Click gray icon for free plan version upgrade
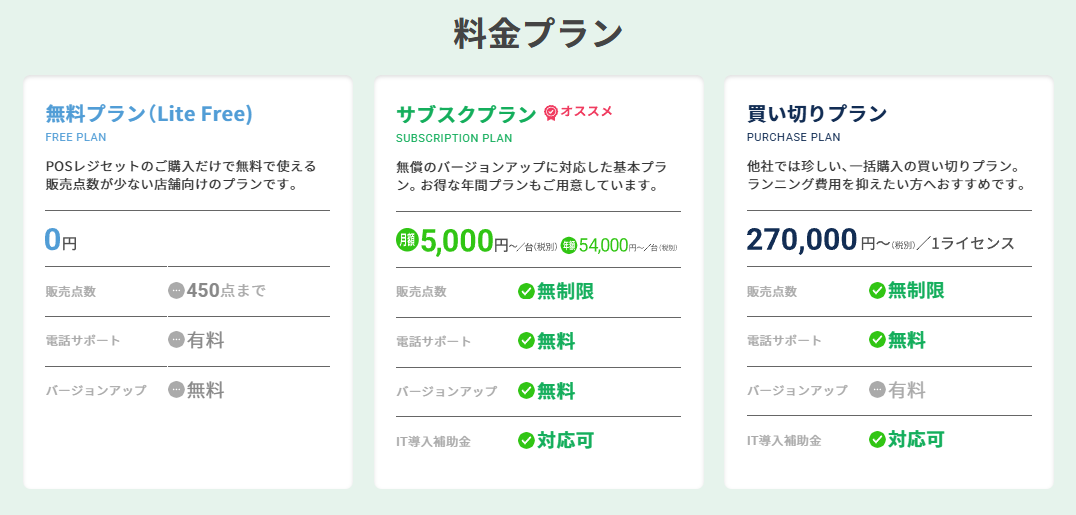Screen dimensions: 1076x515 coord(176,390)
